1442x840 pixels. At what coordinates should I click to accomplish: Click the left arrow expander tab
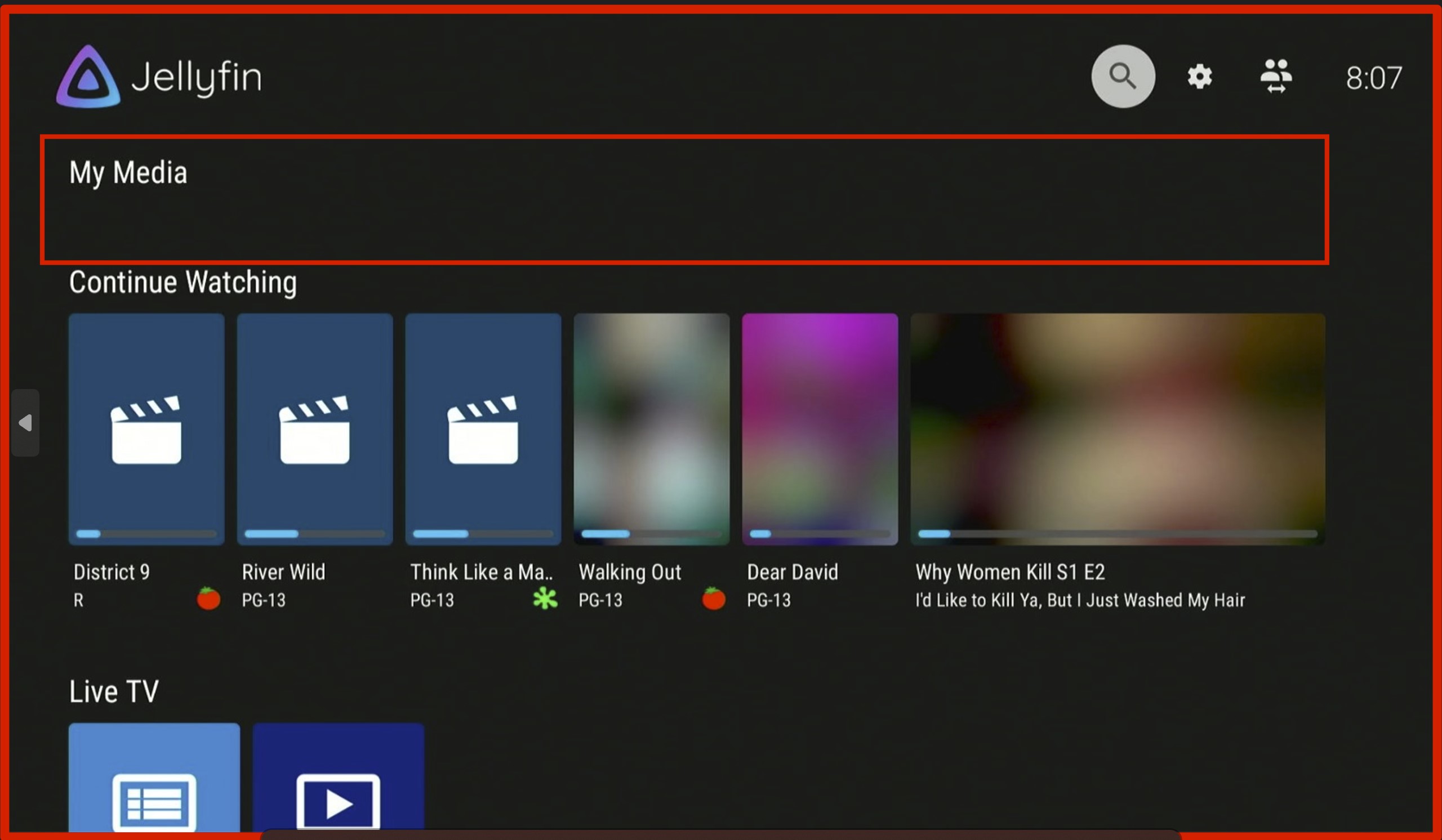click(x=25, y=423)
